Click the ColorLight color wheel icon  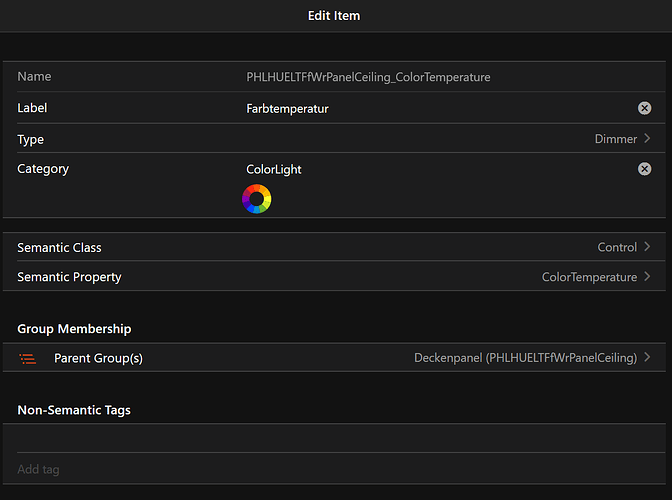coord(257,199)
